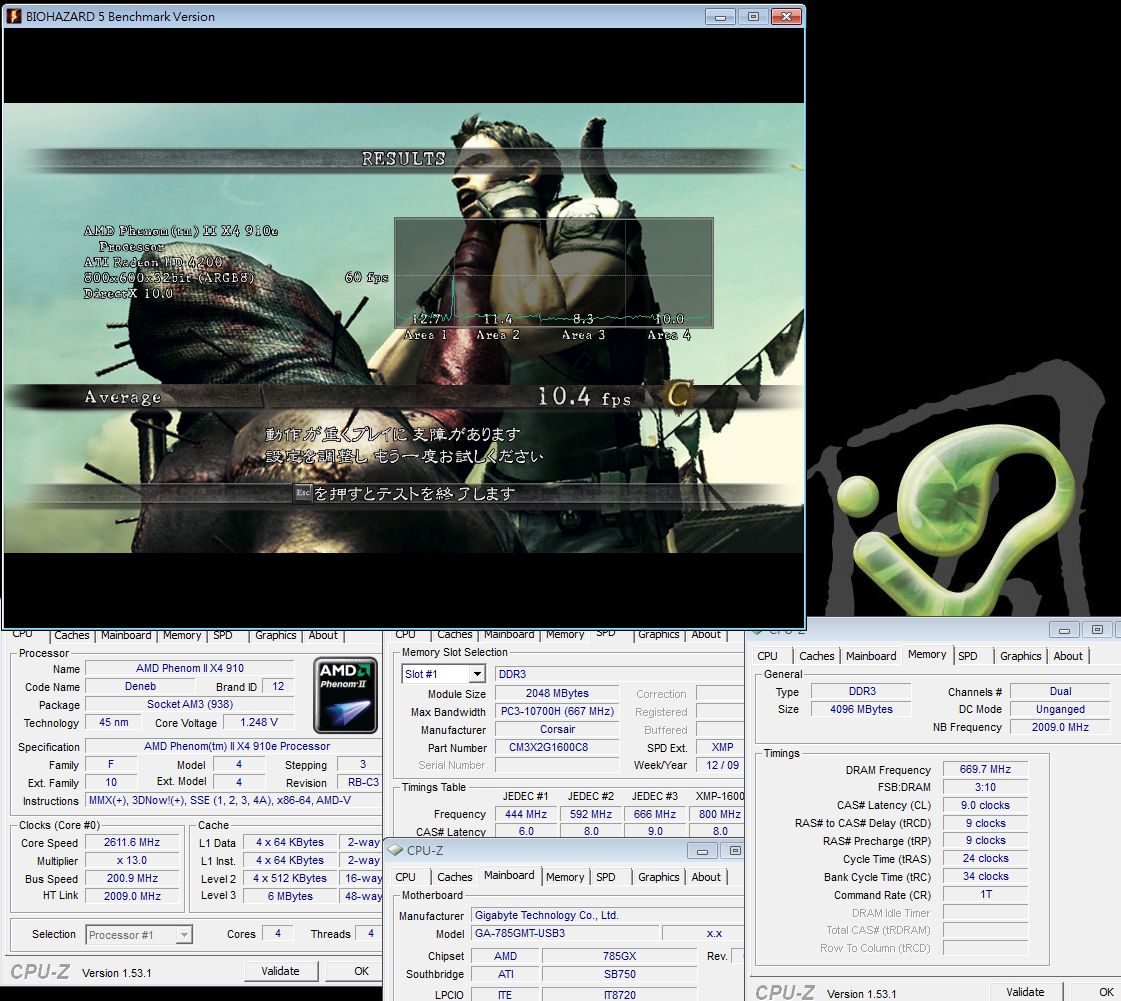Click the FSB:DRAM ratio value 3:10
This screenshot has height=1001, width=1121.
(x=985, y=787)
